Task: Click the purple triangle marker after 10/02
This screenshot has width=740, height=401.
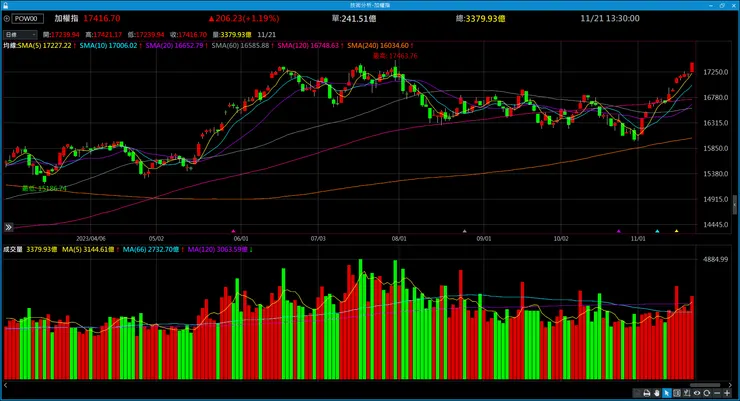Action: tap(619, 231)
